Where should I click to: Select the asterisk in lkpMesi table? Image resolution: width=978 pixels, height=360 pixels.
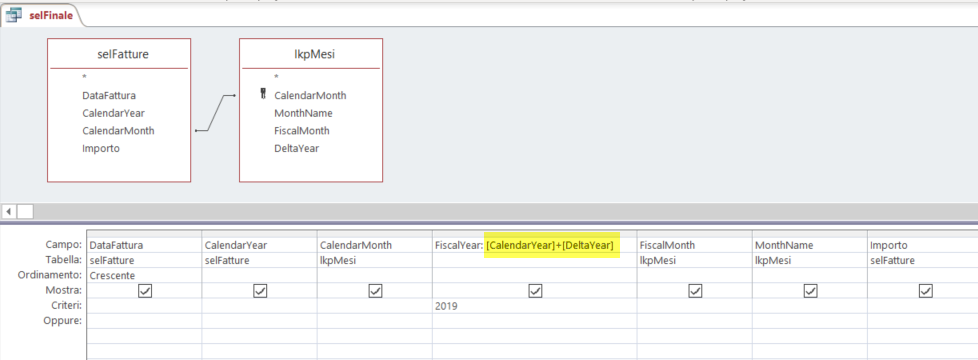tap(276, 78)
